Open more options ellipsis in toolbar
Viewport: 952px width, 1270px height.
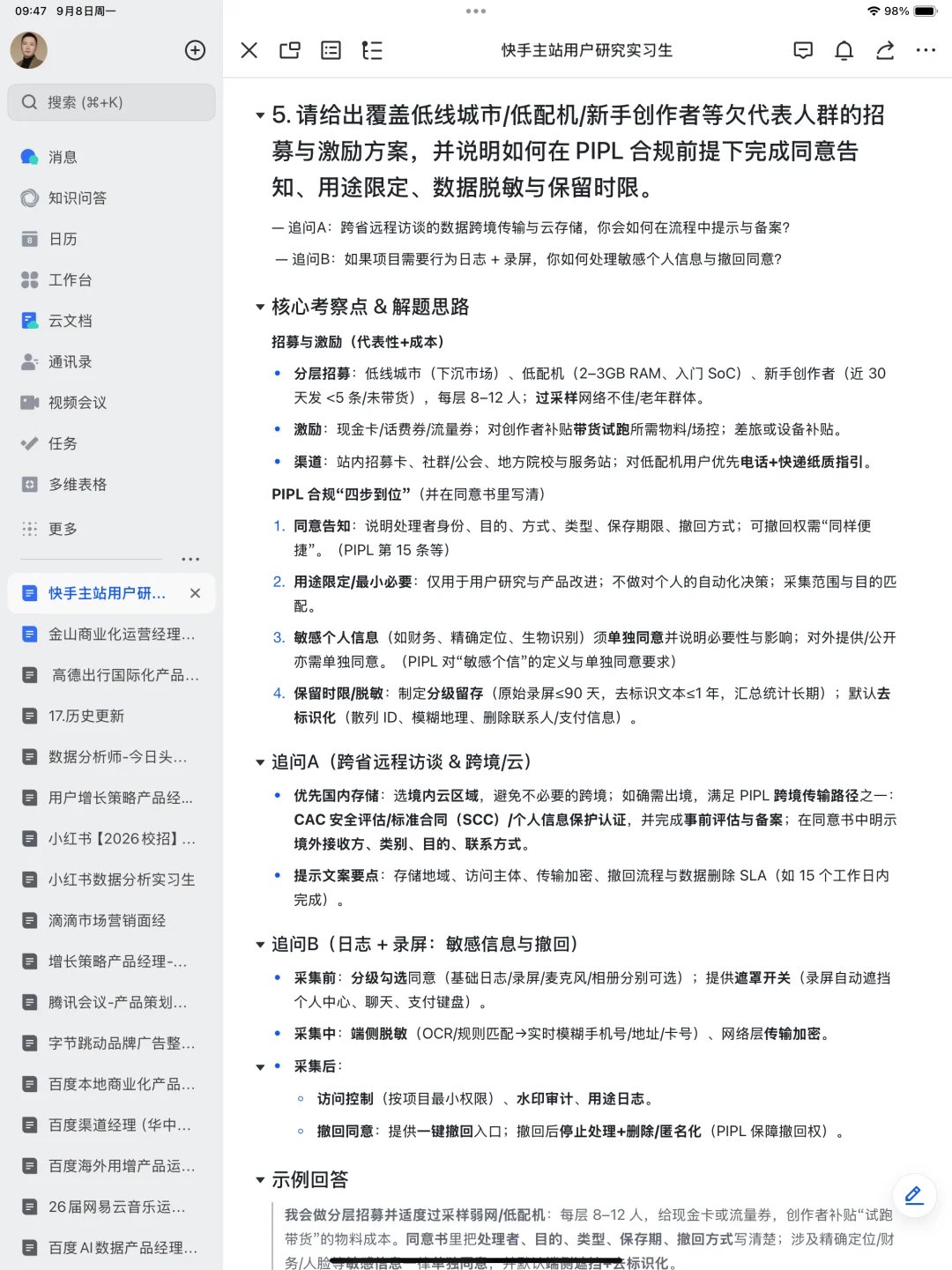pyautogui.click(x=926, y=50)
